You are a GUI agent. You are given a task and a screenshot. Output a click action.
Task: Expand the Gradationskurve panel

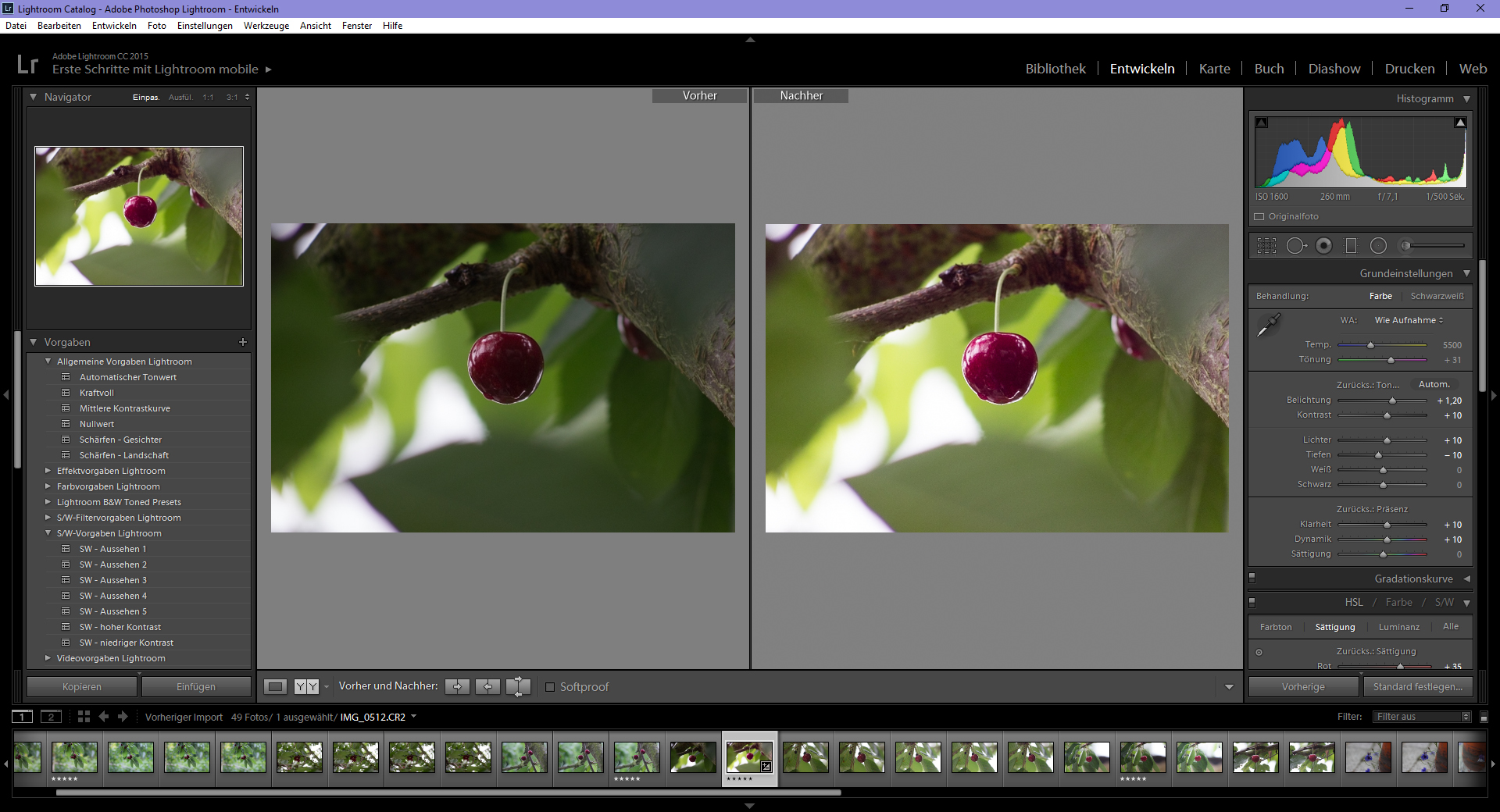pos(1466,579)
